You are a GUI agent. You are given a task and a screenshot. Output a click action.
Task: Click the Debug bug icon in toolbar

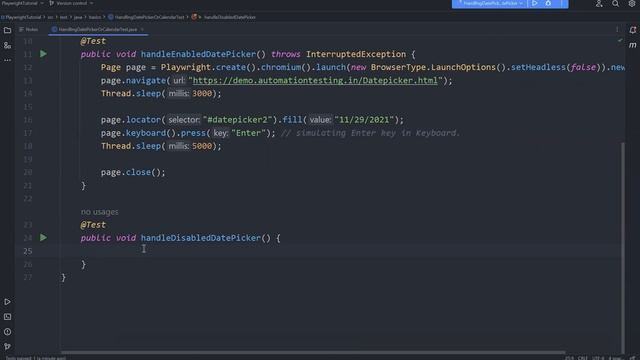click(548, 3)
